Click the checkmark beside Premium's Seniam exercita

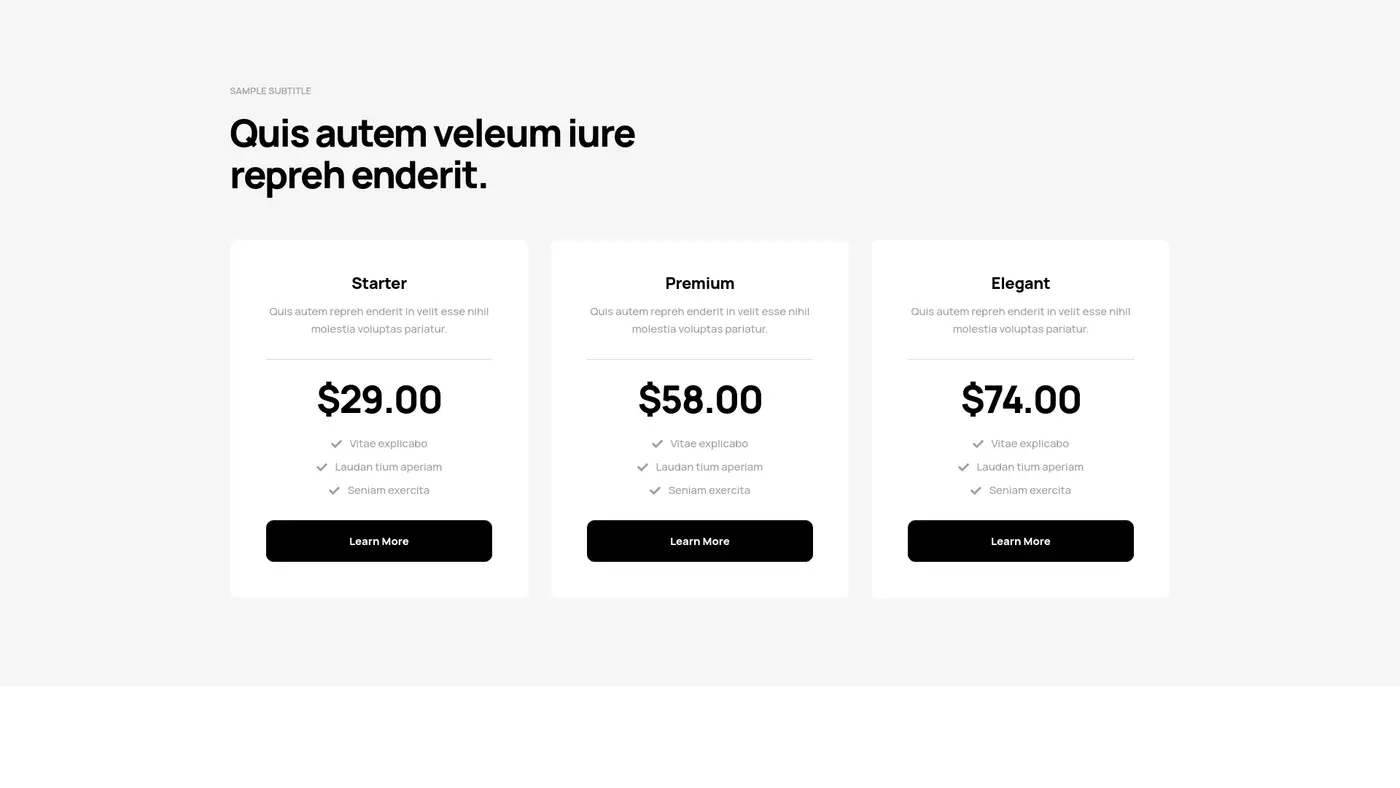(x=655, y=490)
